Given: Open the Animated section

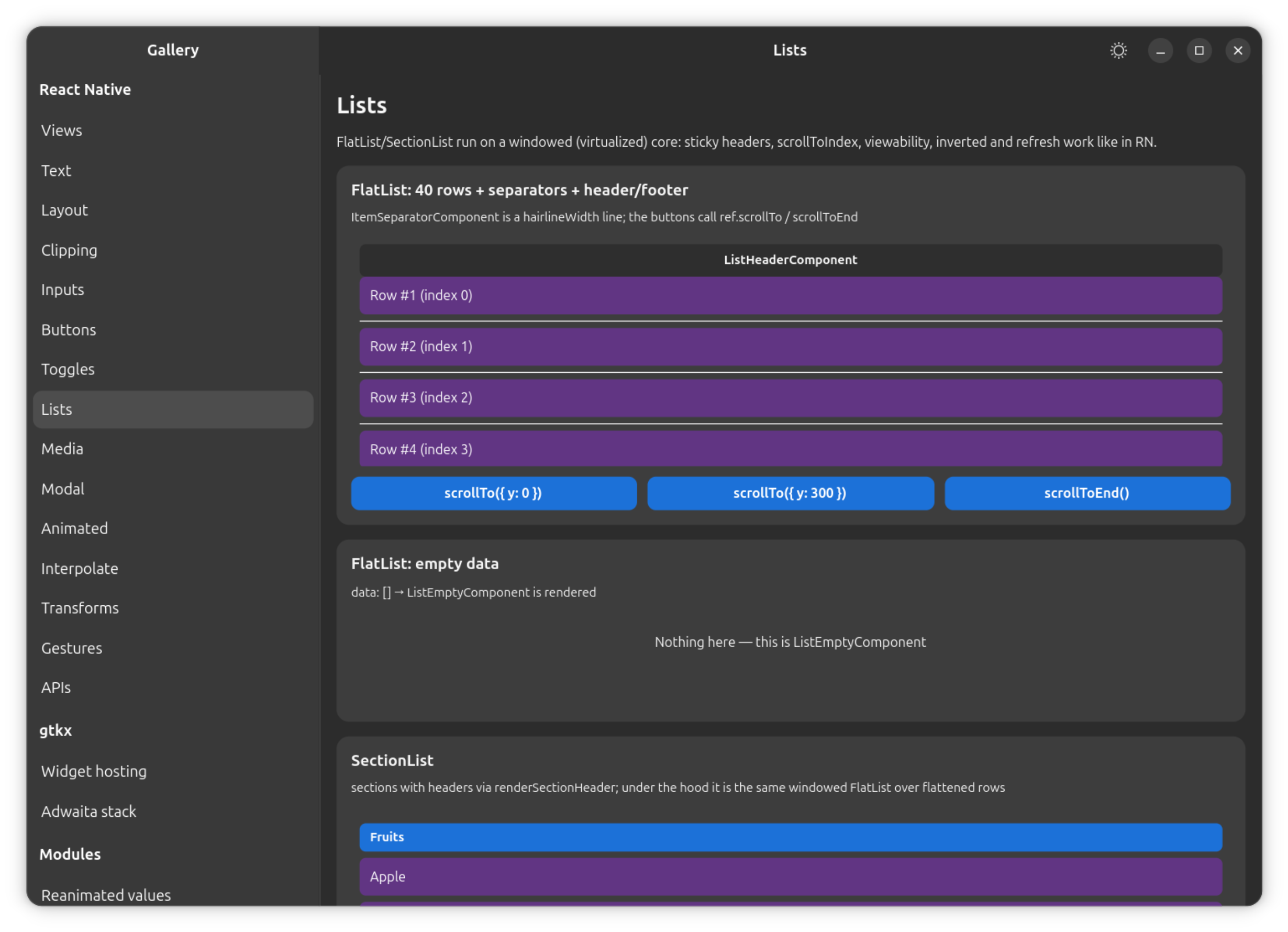Looking at the screenshot, I should click(x=173, y=528).
